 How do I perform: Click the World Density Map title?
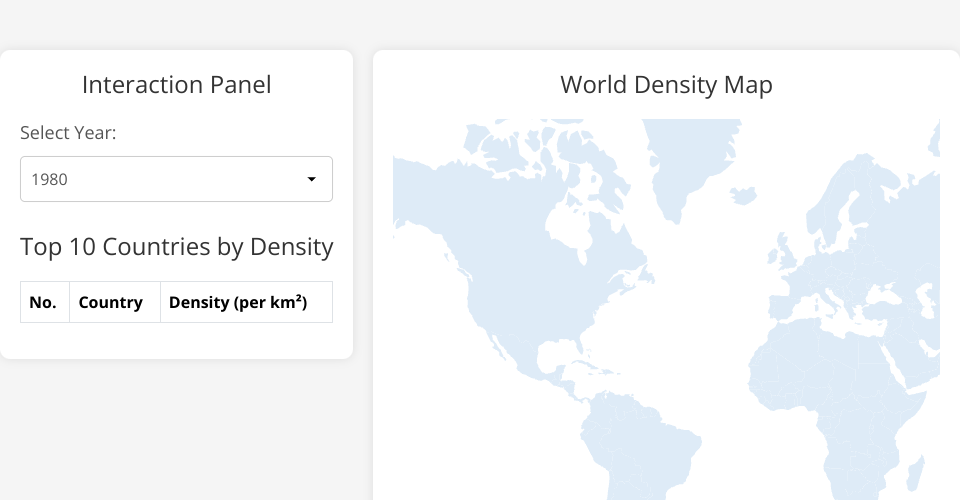[666, 85]
